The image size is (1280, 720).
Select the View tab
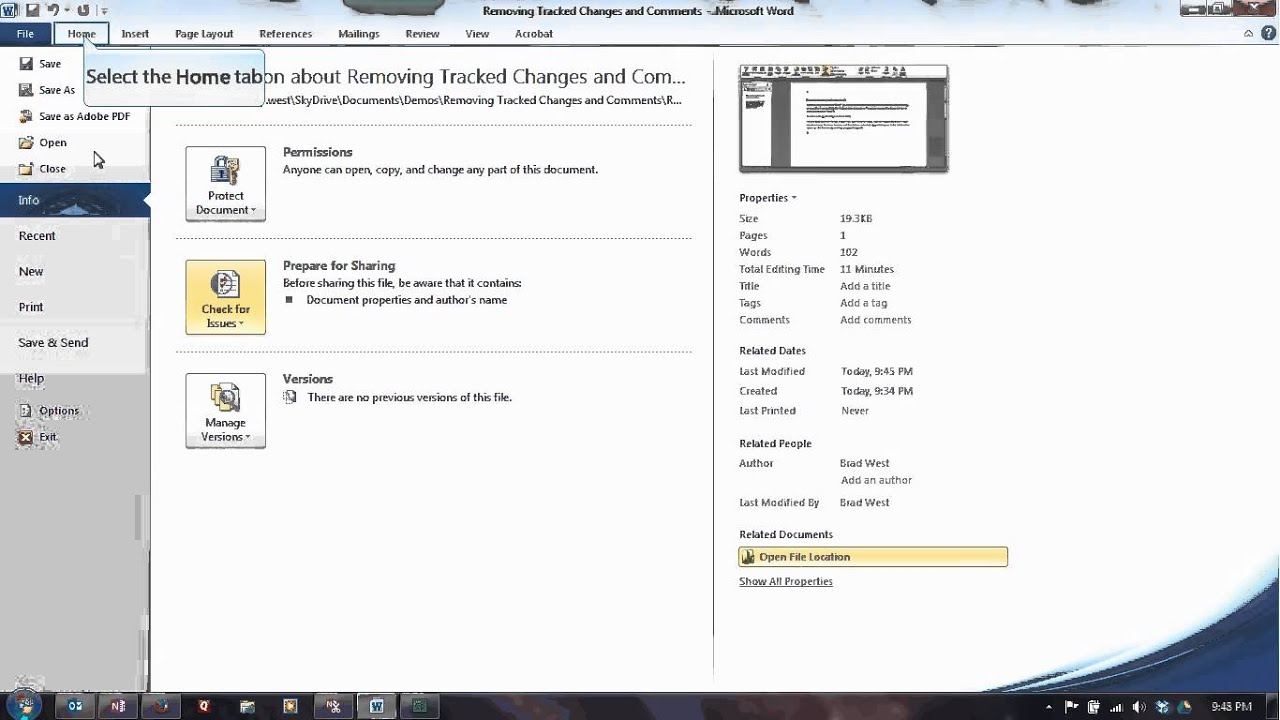(477, 33)
